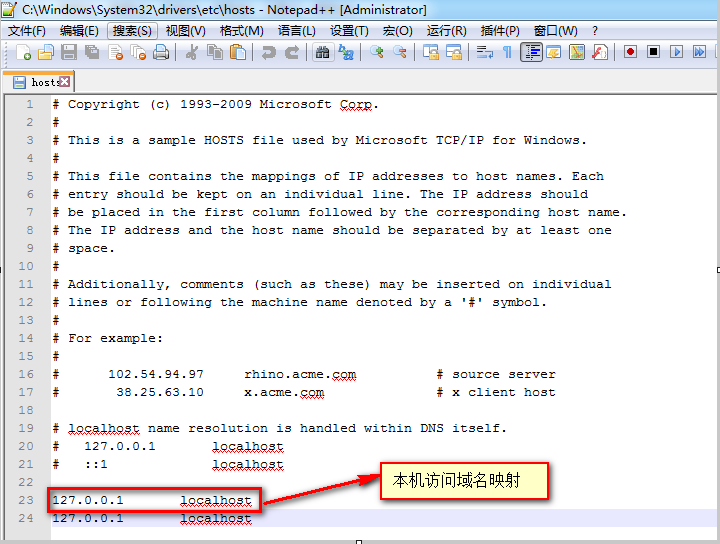The width and height of the screenshot is (720, 544).
Task: Click the Save All toolbar icon
Action: pyautogui.click(x=92, y=52)
